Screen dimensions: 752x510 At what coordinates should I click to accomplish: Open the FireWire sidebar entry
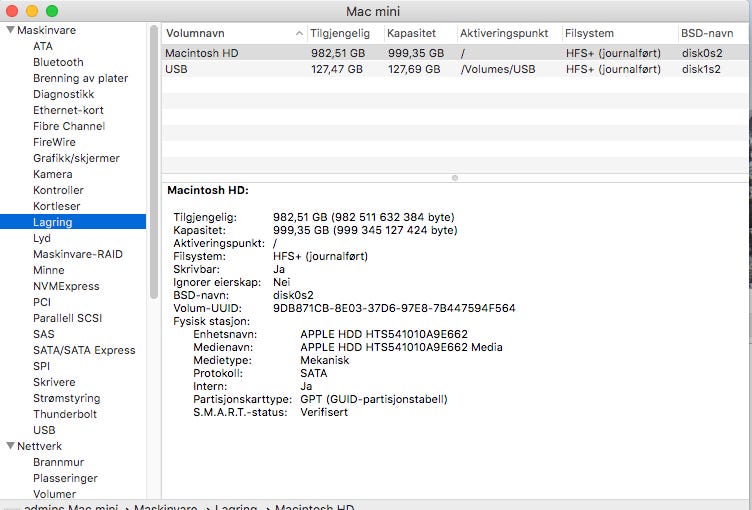click(x=54, y=142)
